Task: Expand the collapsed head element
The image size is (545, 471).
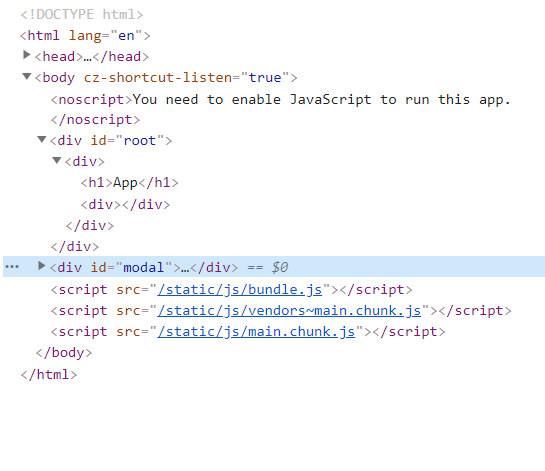Action: 26,55
